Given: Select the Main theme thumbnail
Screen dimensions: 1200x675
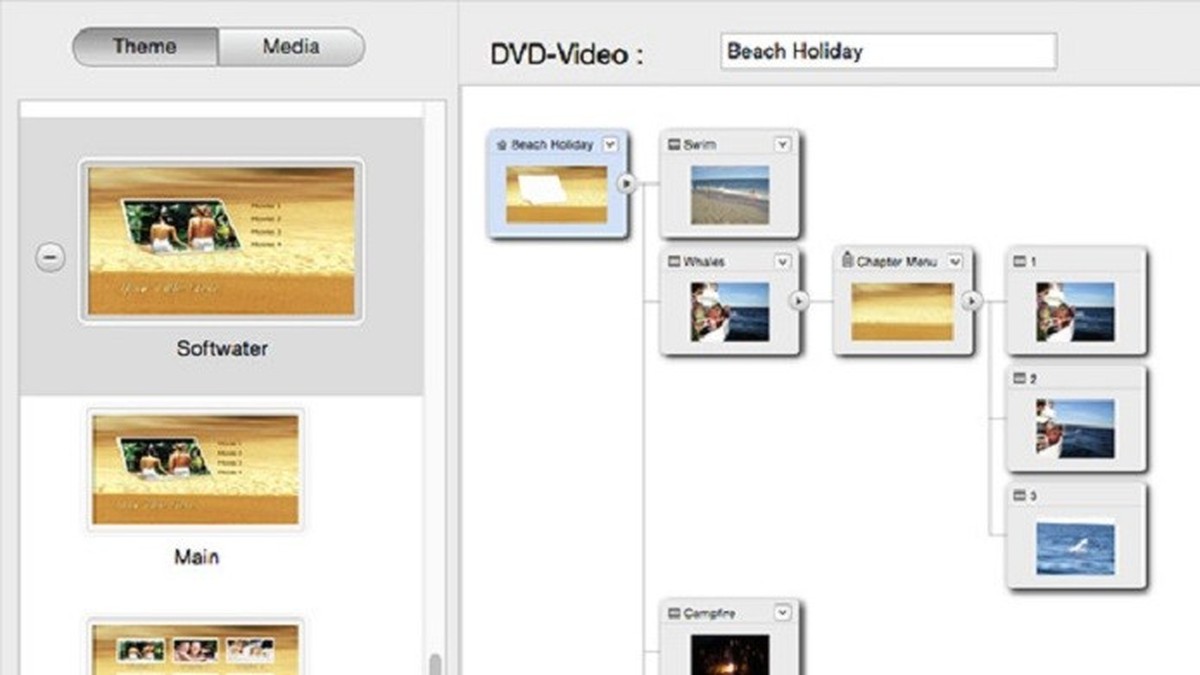Looking at the screenshot, I should tap(193, 470).
